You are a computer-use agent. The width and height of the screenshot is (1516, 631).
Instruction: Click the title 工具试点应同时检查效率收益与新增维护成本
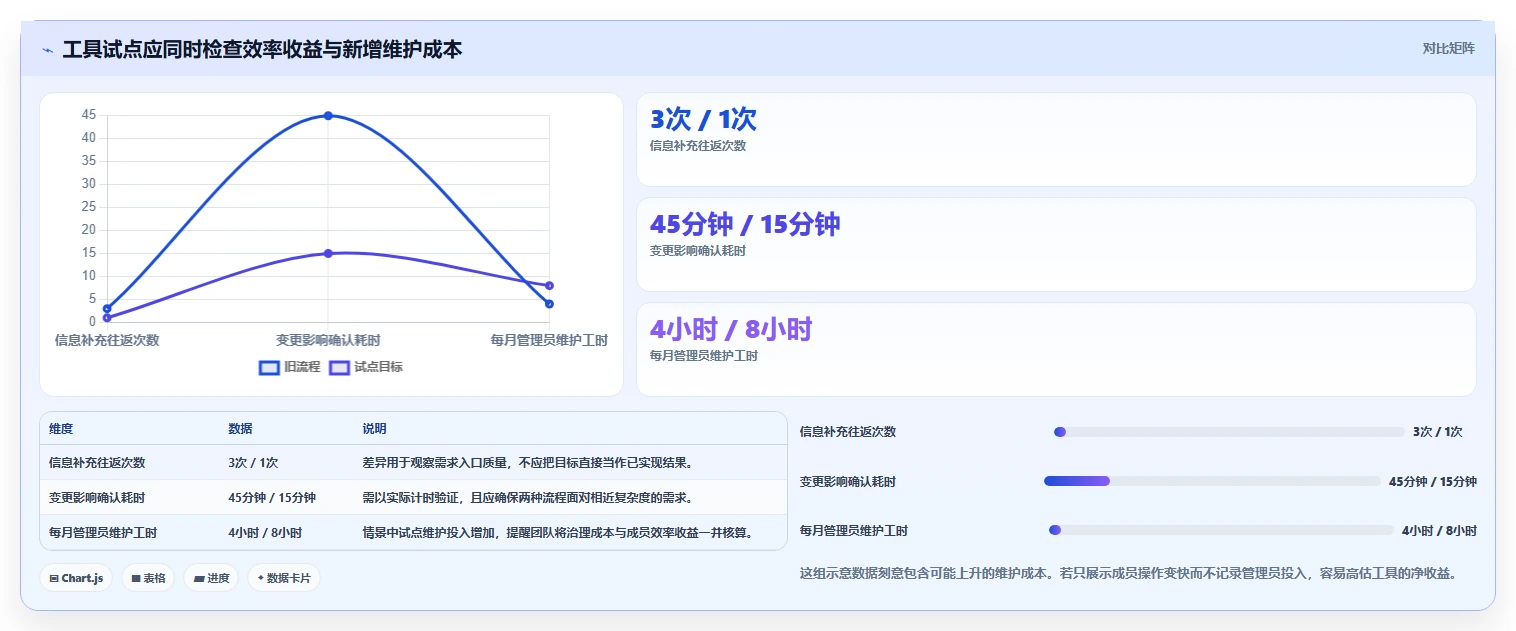coord(262,49)
